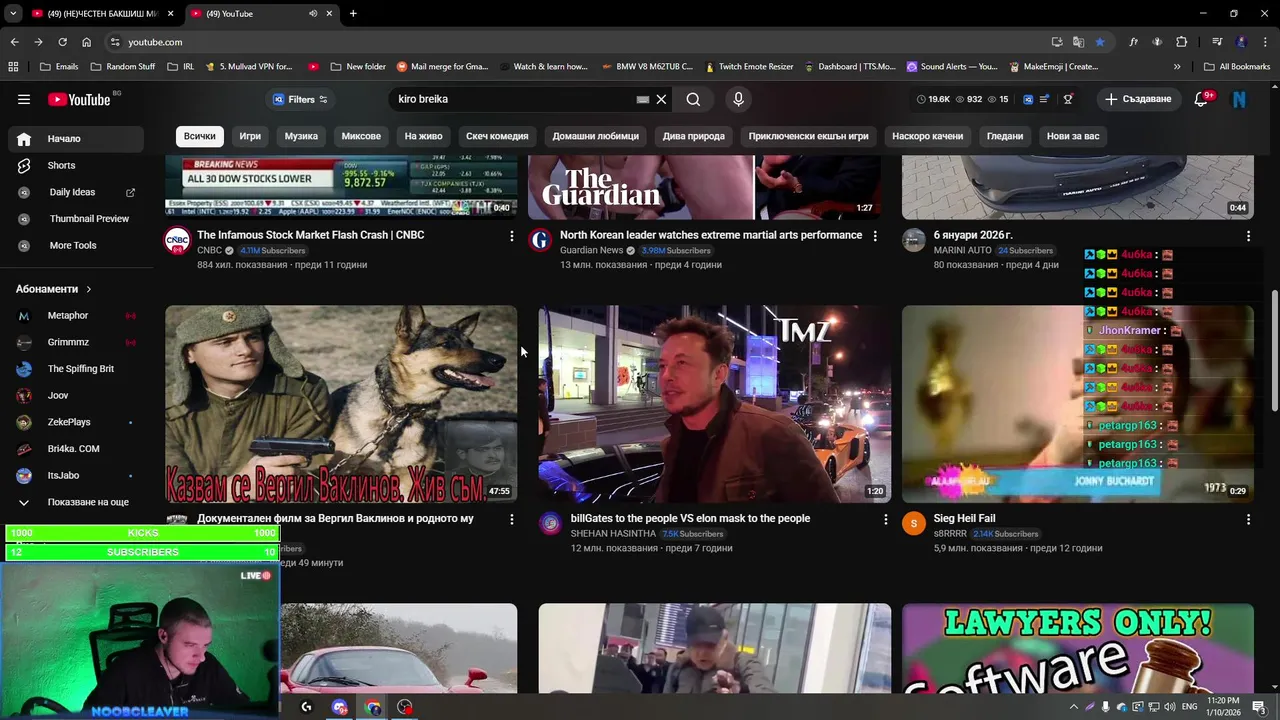Open the YouTube hamburger guide menu
1280x720 pixels.
click(24, 99)
